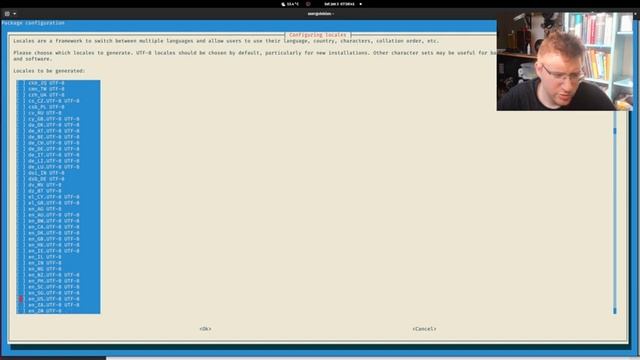The width and height of the screenshot is (640, 360).
Task: Toggle the en_GB.UTF-8 locale checkbox
Action: click(21, 239)
